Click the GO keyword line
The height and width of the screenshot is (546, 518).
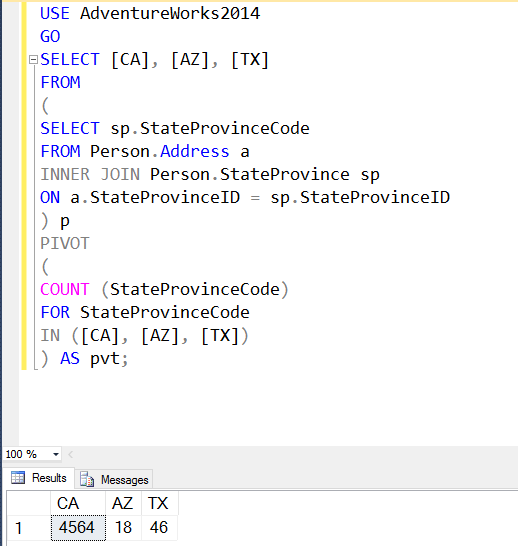pyautogui.click(x=50, y=37)
